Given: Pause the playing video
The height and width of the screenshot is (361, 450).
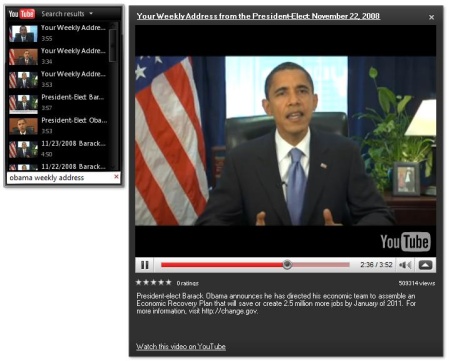Looking at the screenshot, I should click(145, 265).
